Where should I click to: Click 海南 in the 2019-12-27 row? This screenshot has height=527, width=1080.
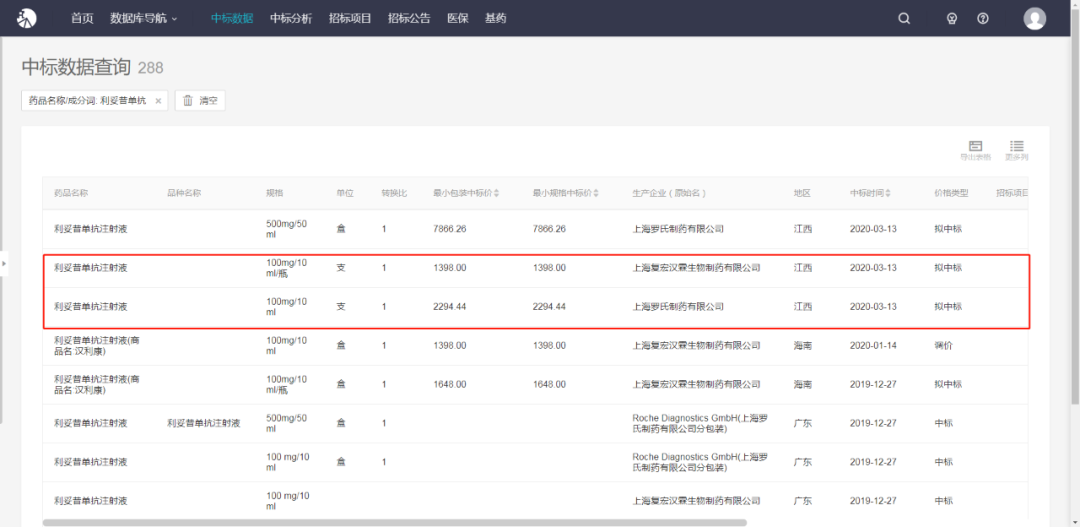[x=802, y=384]
